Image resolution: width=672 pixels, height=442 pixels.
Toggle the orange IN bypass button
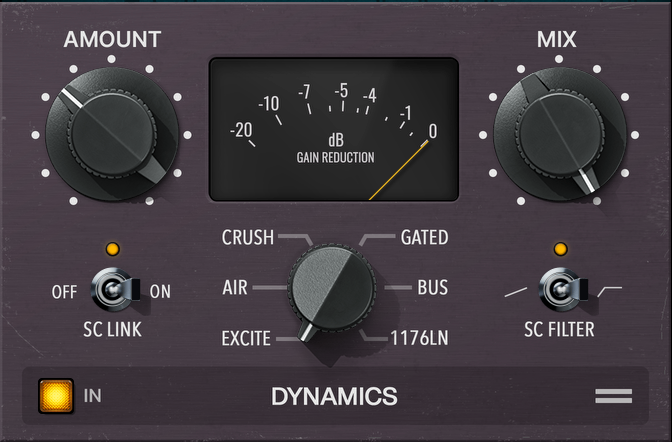click(56, 395)
